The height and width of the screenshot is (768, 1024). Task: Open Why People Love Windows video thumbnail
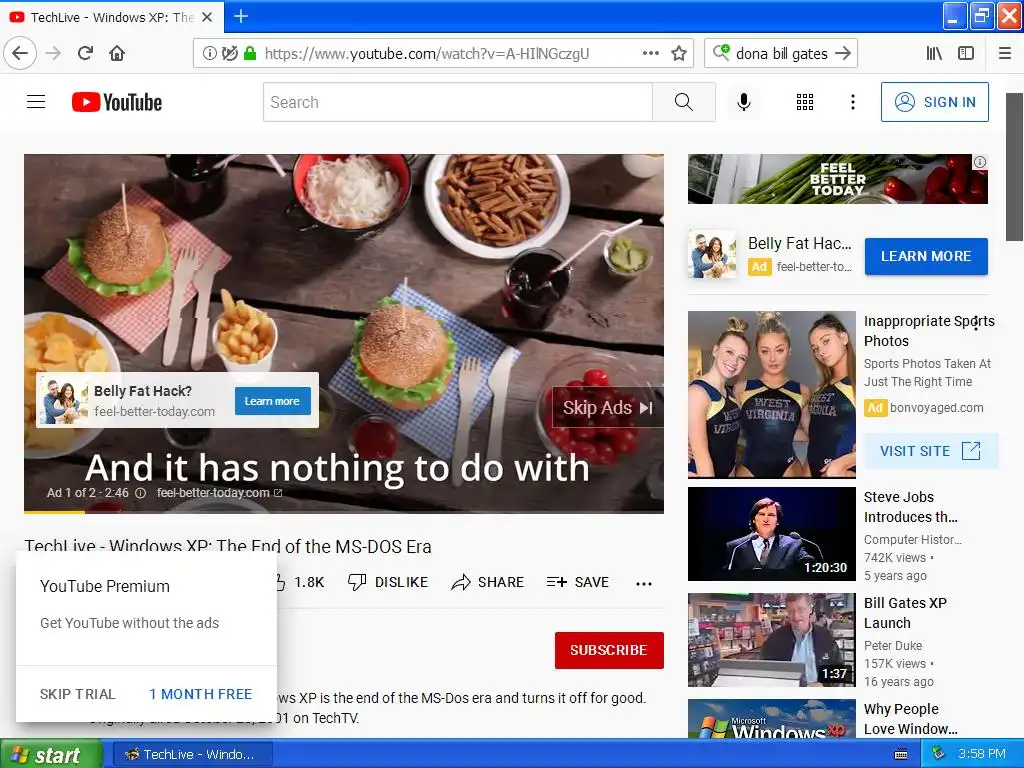point(772,719)
